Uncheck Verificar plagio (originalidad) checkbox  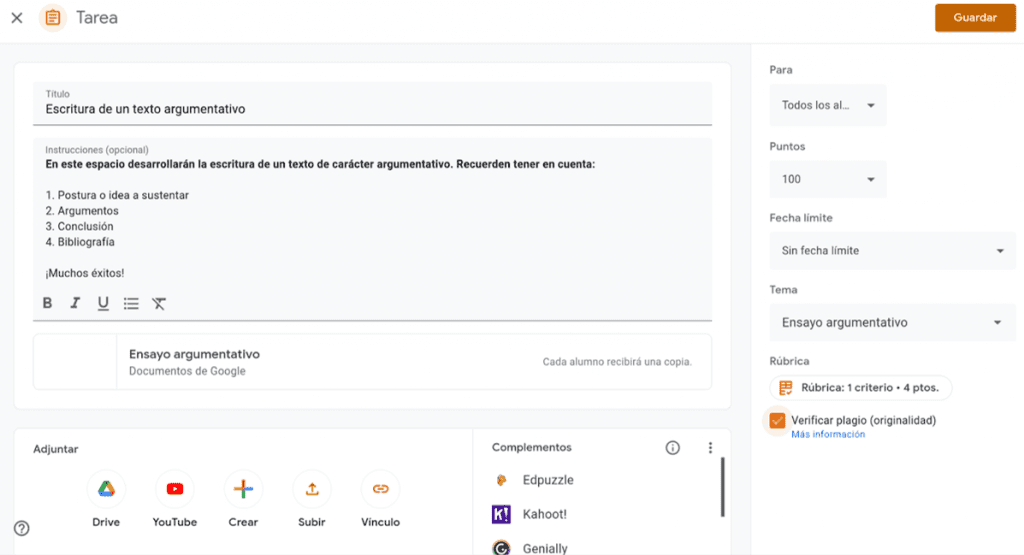[777, 421]
